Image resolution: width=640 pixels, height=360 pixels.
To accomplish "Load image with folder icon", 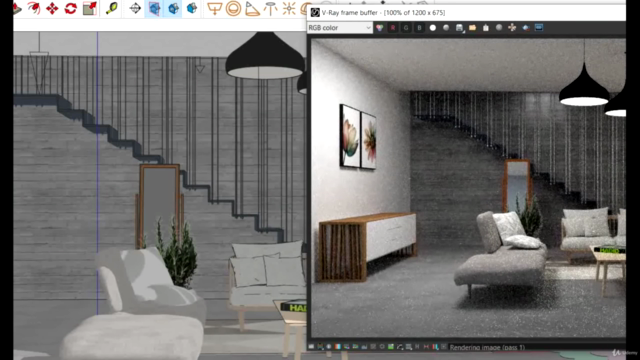I will coord(472,28).
